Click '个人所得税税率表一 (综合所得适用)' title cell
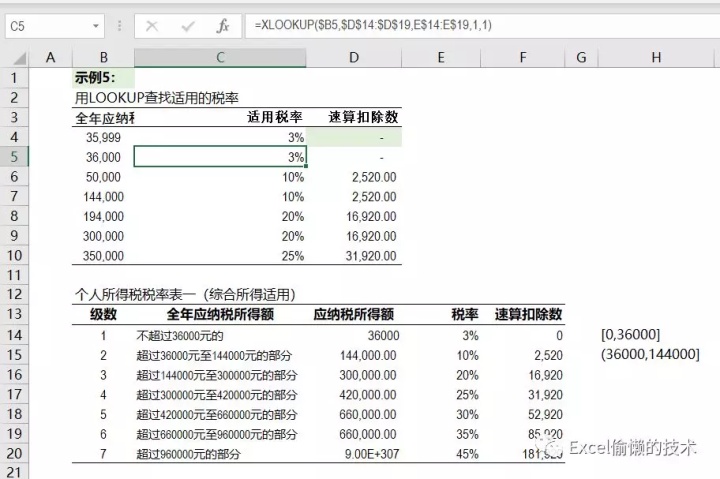The image size is (720, 479). 185,294
